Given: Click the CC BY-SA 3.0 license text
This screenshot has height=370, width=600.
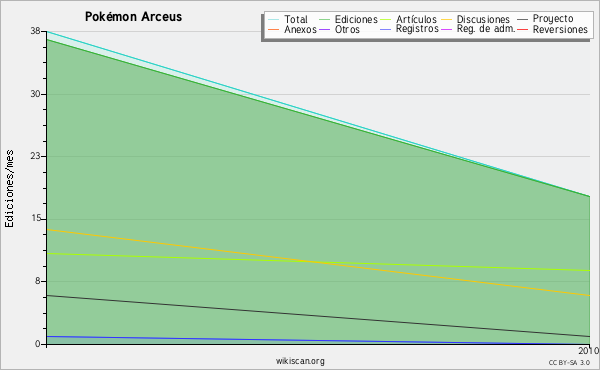Looking at the screenshot, I should pos(569,362).
